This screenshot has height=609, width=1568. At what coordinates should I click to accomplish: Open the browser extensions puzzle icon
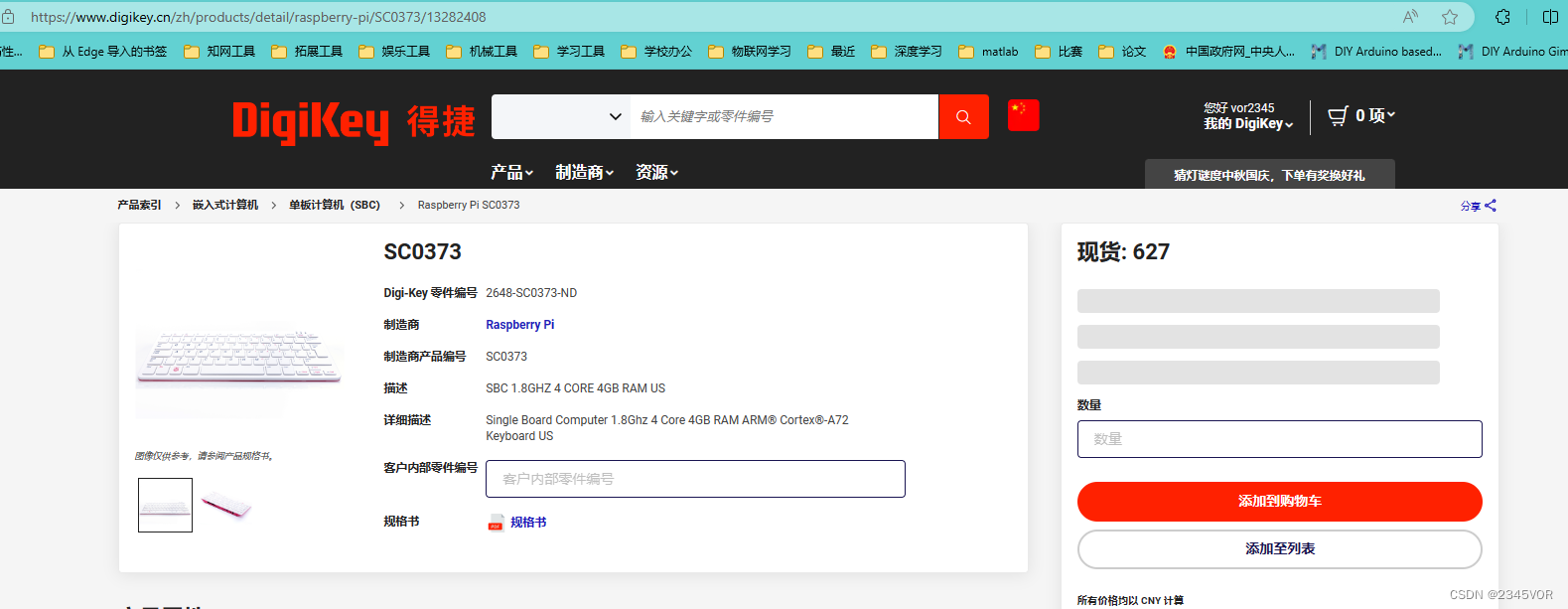(x=1502, y=17)
